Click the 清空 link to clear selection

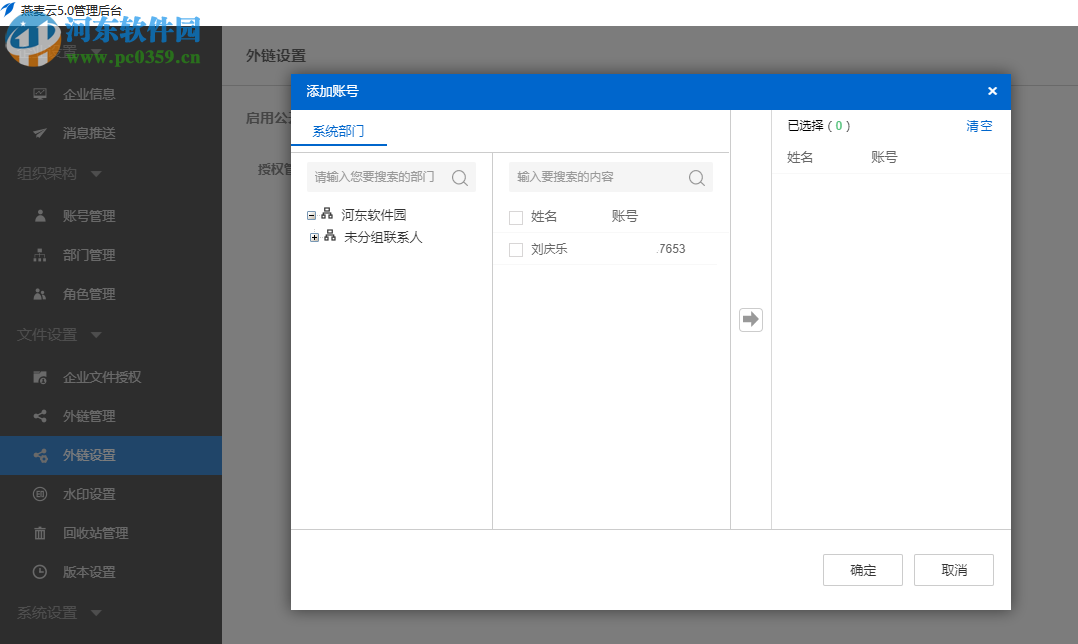point(979,125)
